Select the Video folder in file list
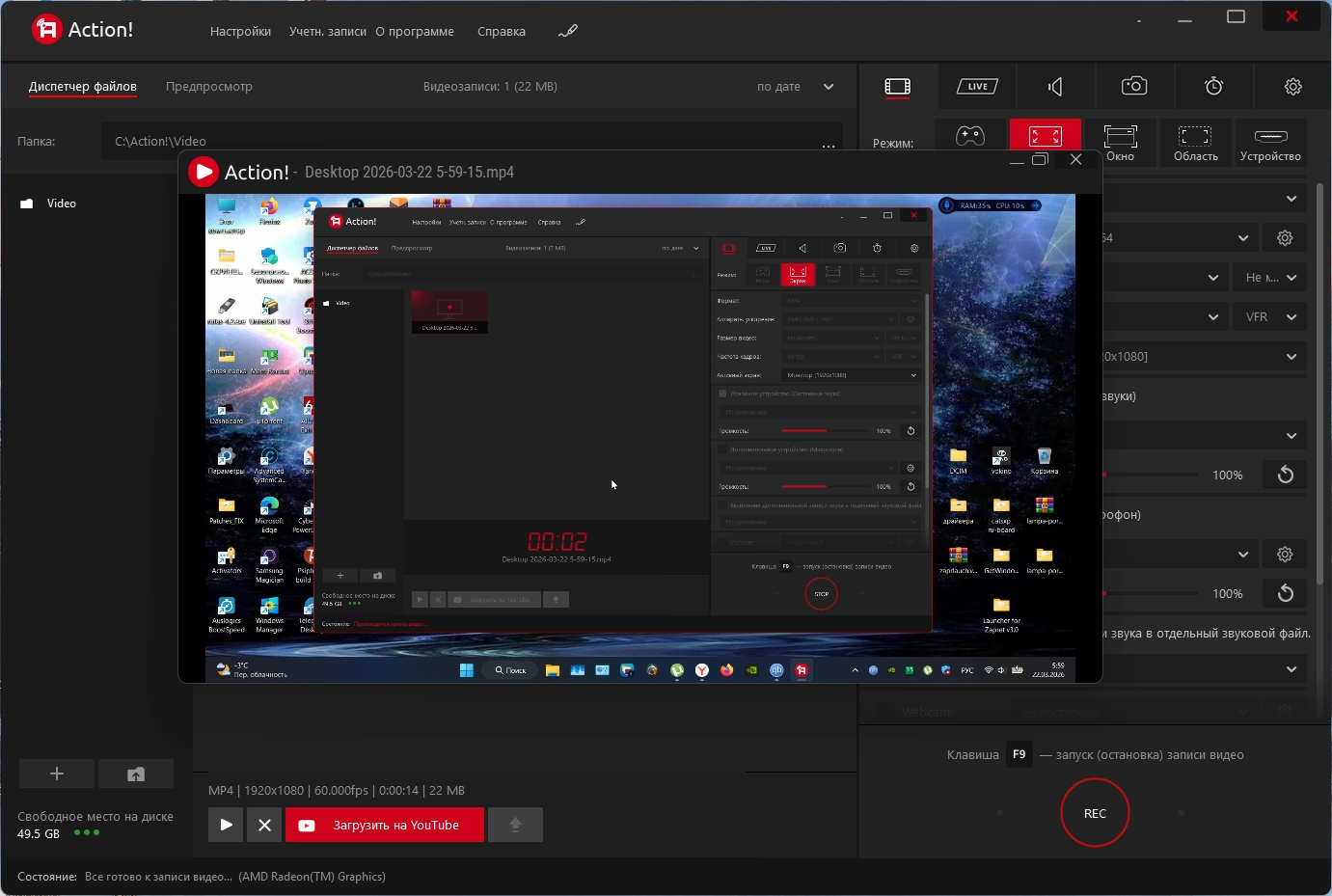The height and width of the screenshot is (896, 1332). coord(61,204)
